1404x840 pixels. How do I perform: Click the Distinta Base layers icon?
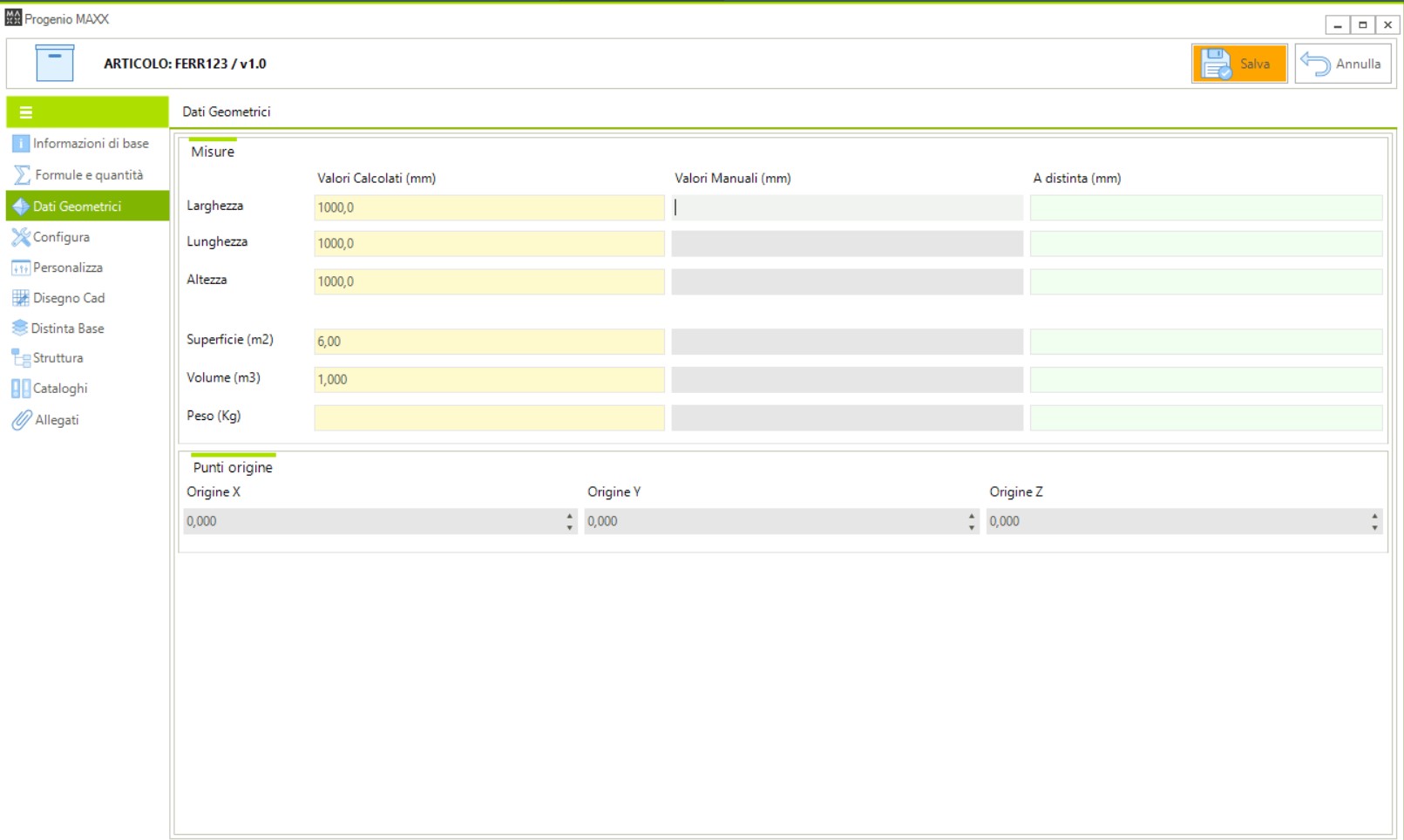(x=20, y=328)
